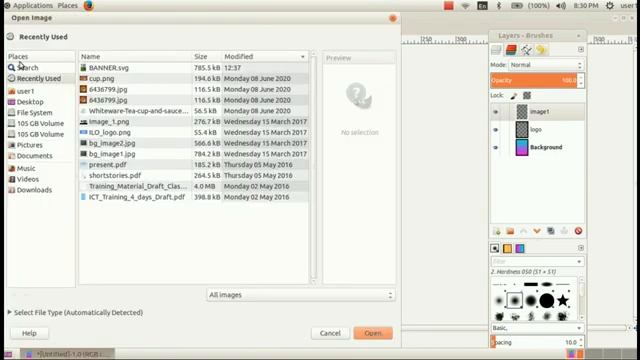Click the Opacity value stepper arrows
The height and width of the screenshot is (360, 640).
point(581,80)
